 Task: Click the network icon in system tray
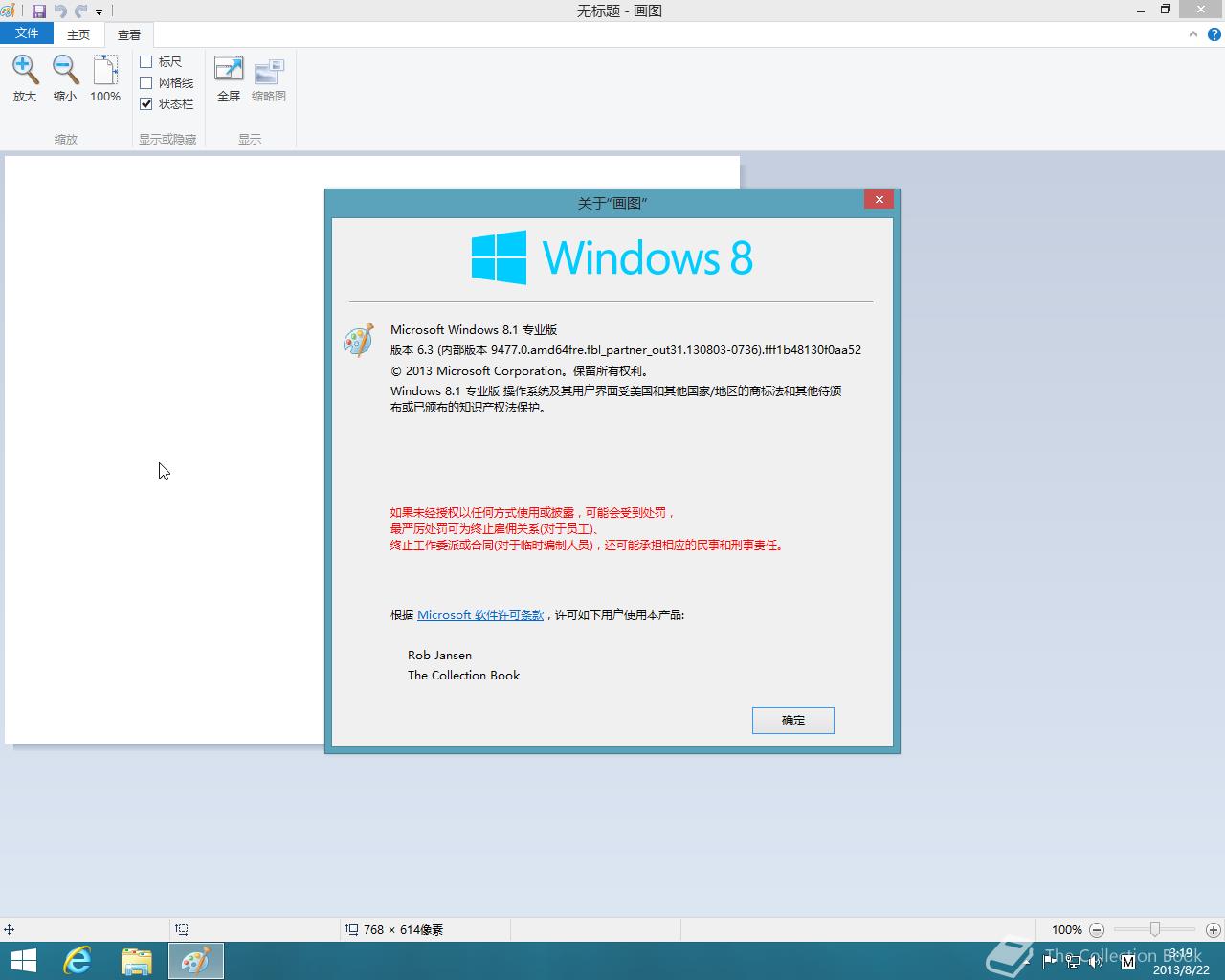1073,960
